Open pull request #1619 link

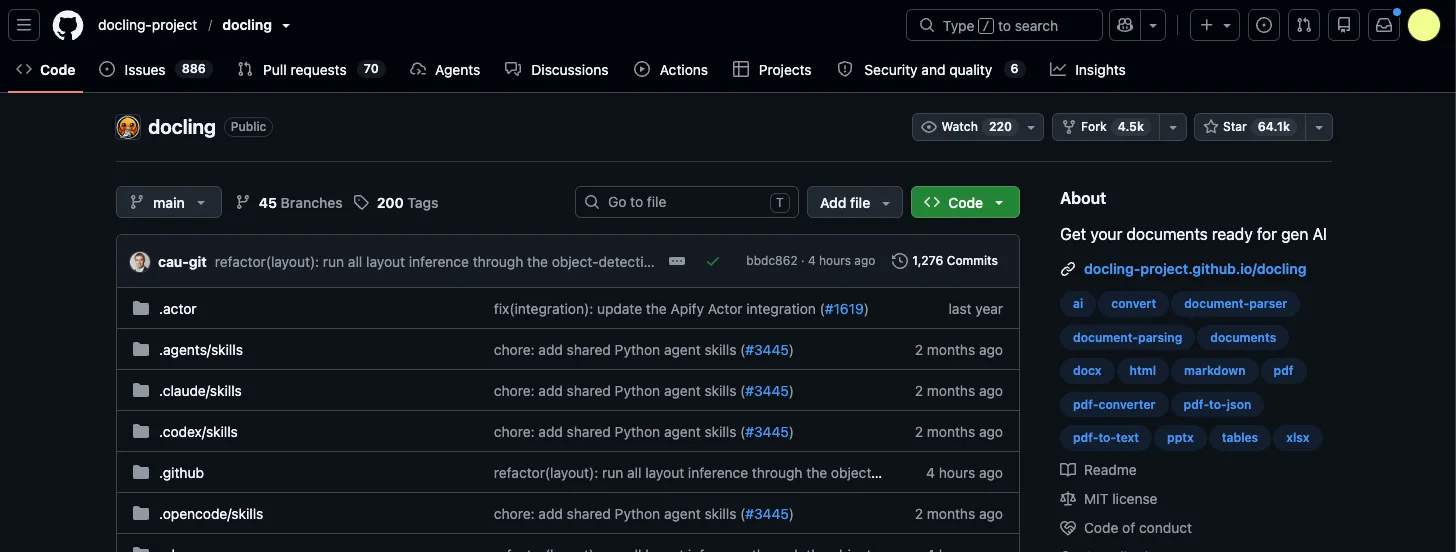click(x=844, y=309)
